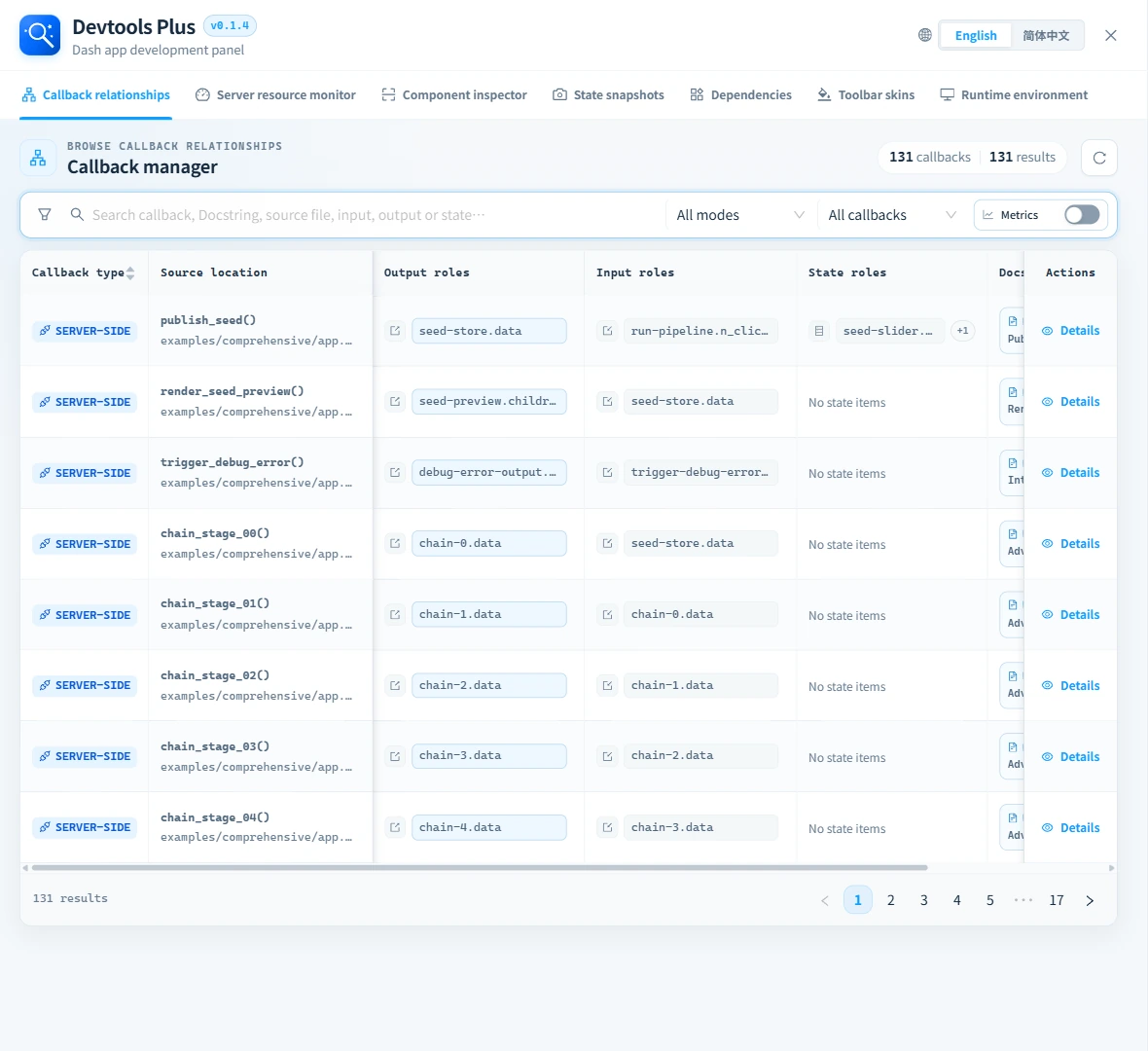Click docstring icon in chain_stage_00 row

click(1013, 534)
